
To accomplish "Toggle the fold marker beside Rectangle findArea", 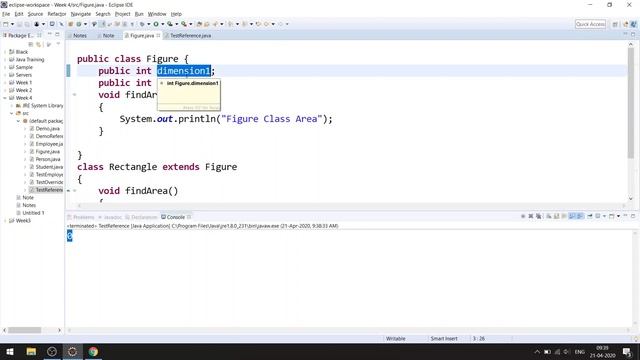I will click(74, 191).
